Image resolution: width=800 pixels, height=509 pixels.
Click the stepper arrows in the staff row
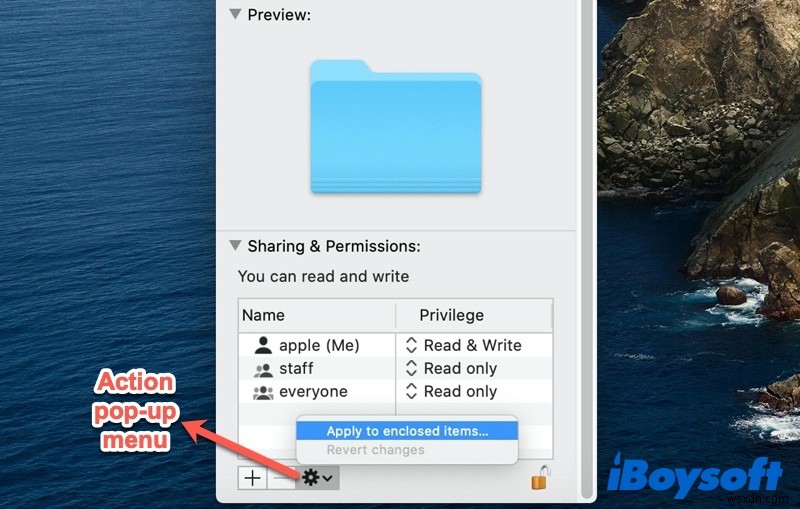click(x=411, y=368)
